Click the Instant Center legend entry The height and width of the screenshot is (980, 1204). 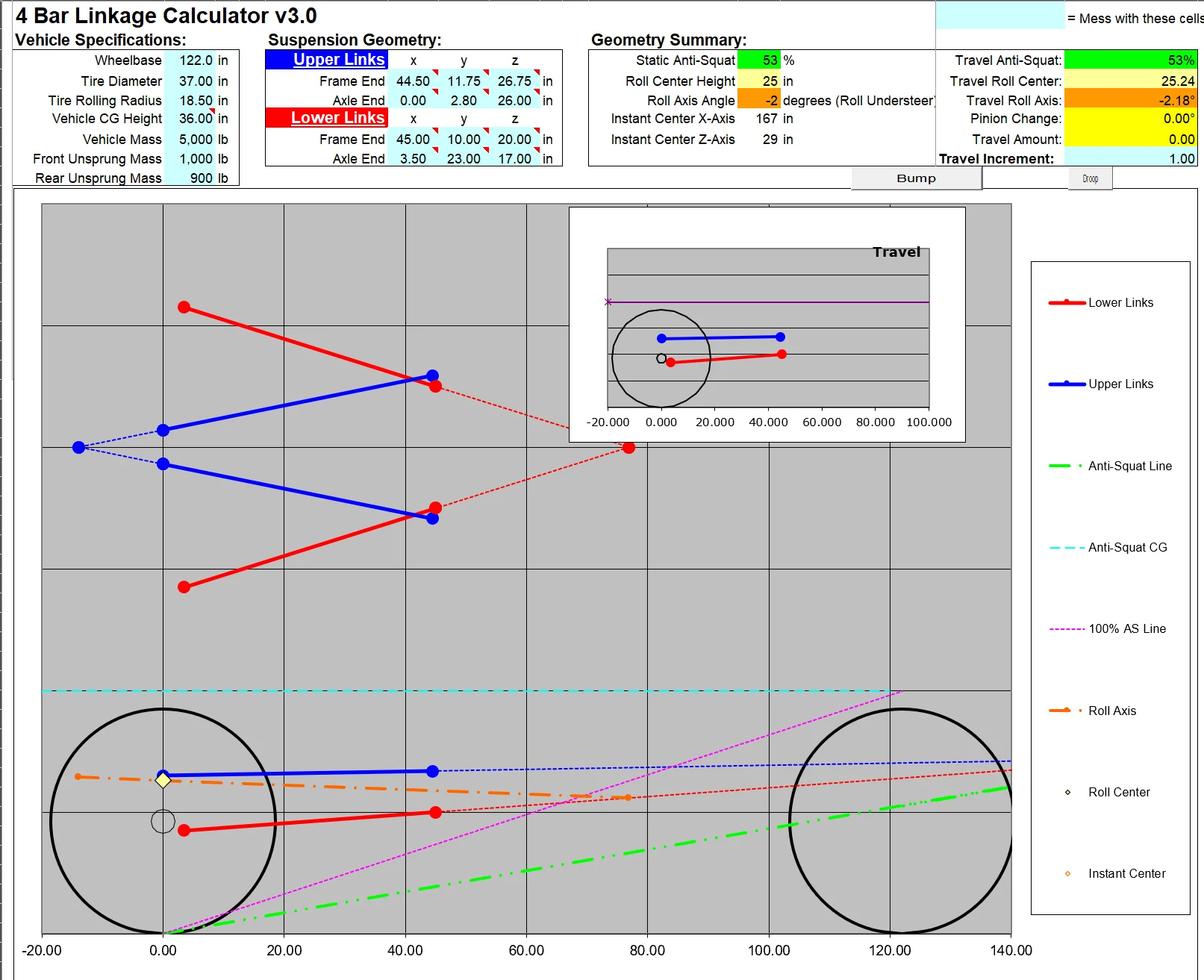click(x=1115, y=873)
